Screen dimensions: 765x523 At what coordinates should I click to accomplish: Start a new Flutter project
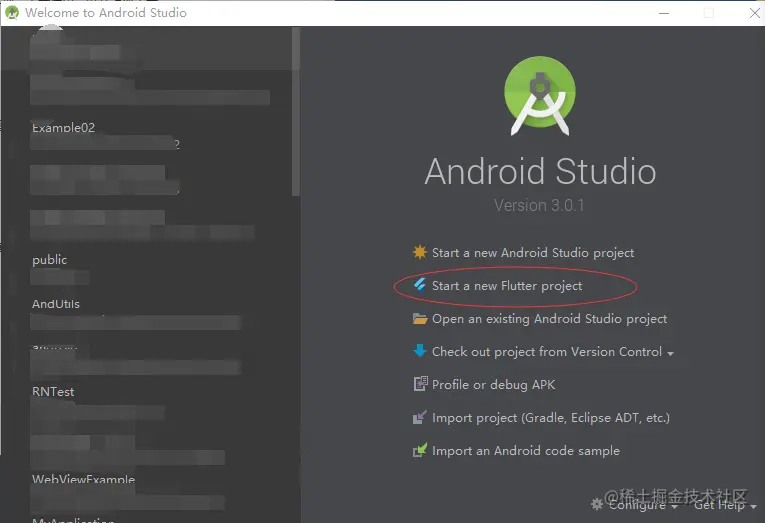pos(507,286)
